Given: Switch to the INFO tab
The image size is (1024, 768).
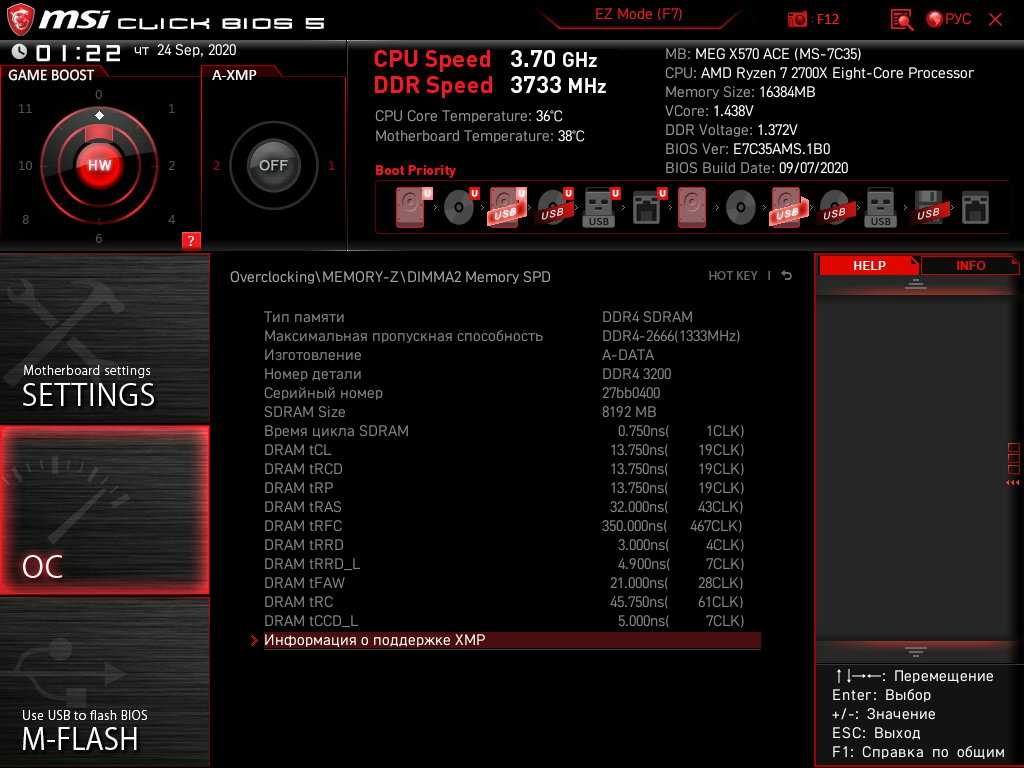Looking at the screenshot, I should 969,265.
